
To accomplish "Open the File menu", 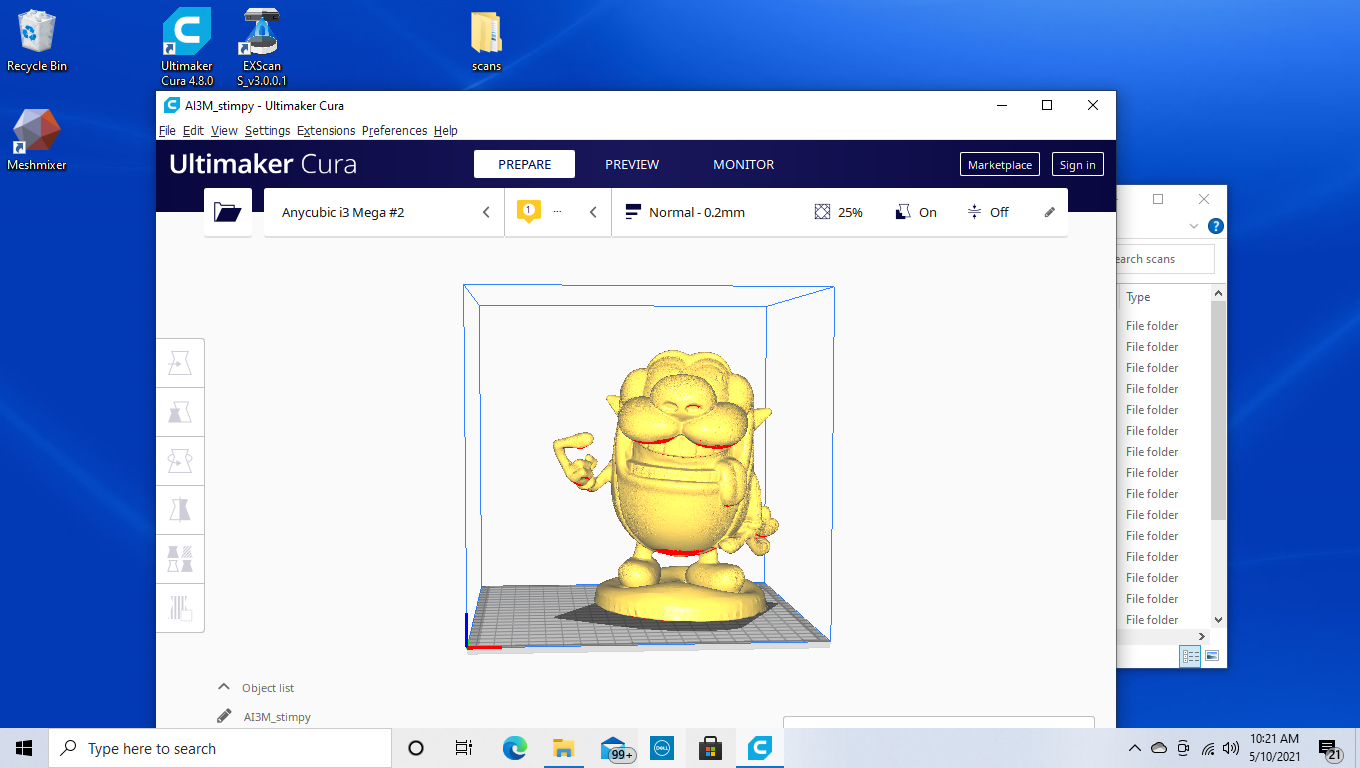I will (x=167, y=131).
